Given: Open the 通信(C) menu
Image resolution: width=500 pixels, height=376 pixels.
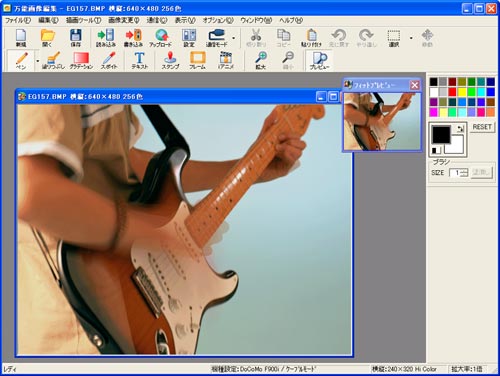Looking at the screenshot, I should coord(157,20).
